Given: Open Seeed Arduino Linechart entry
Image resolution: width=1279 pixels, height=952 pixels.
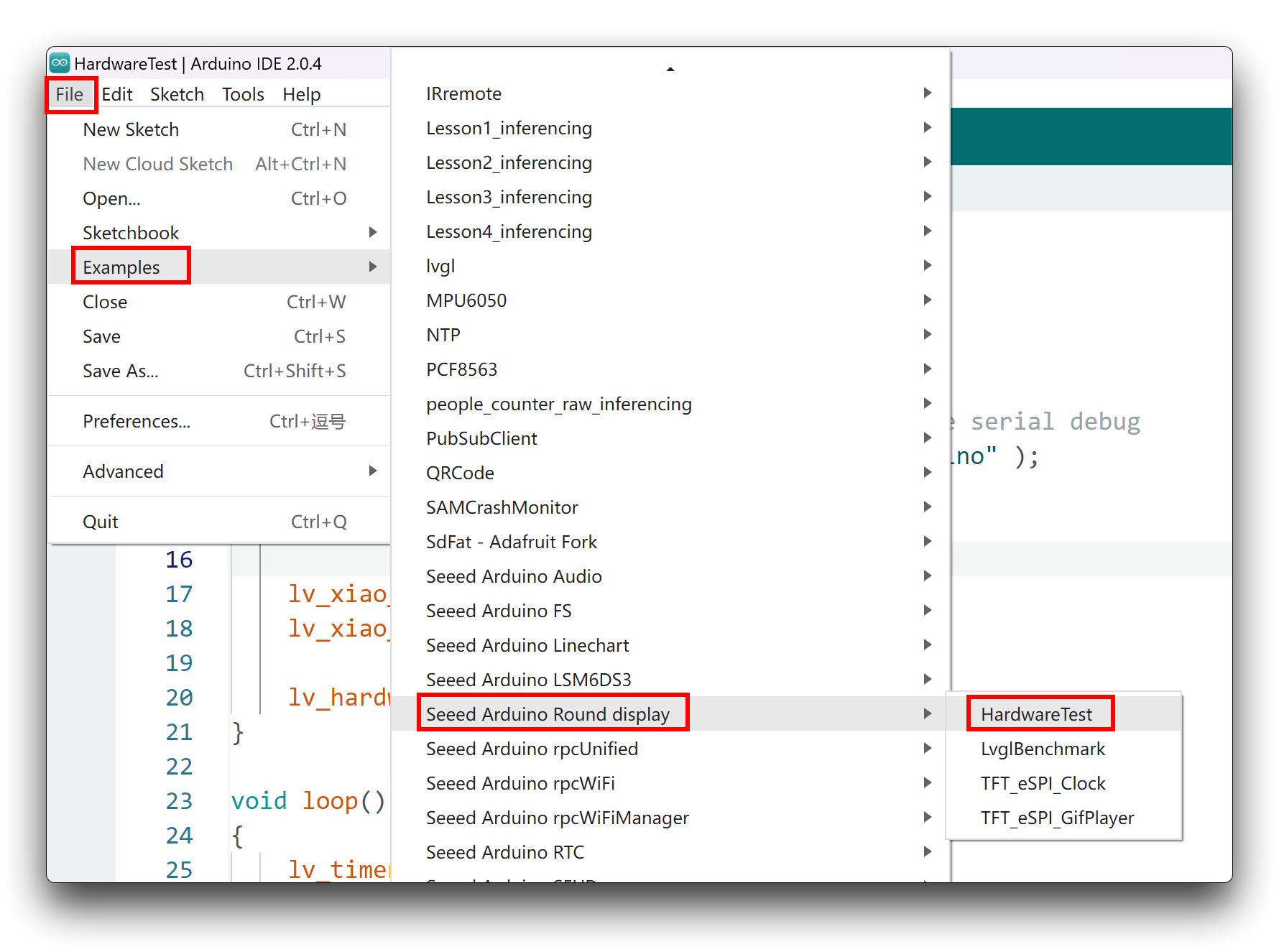Looking at the screenshot, I should (x=670, y=645).
